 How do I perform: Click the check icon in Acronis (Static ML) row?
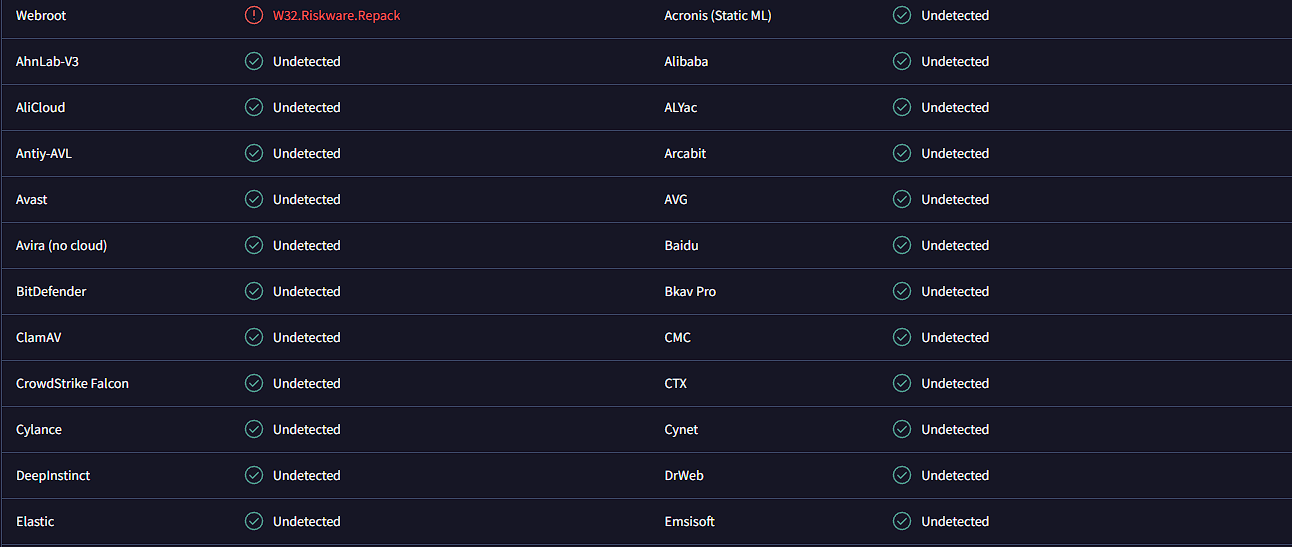[902, 16]
